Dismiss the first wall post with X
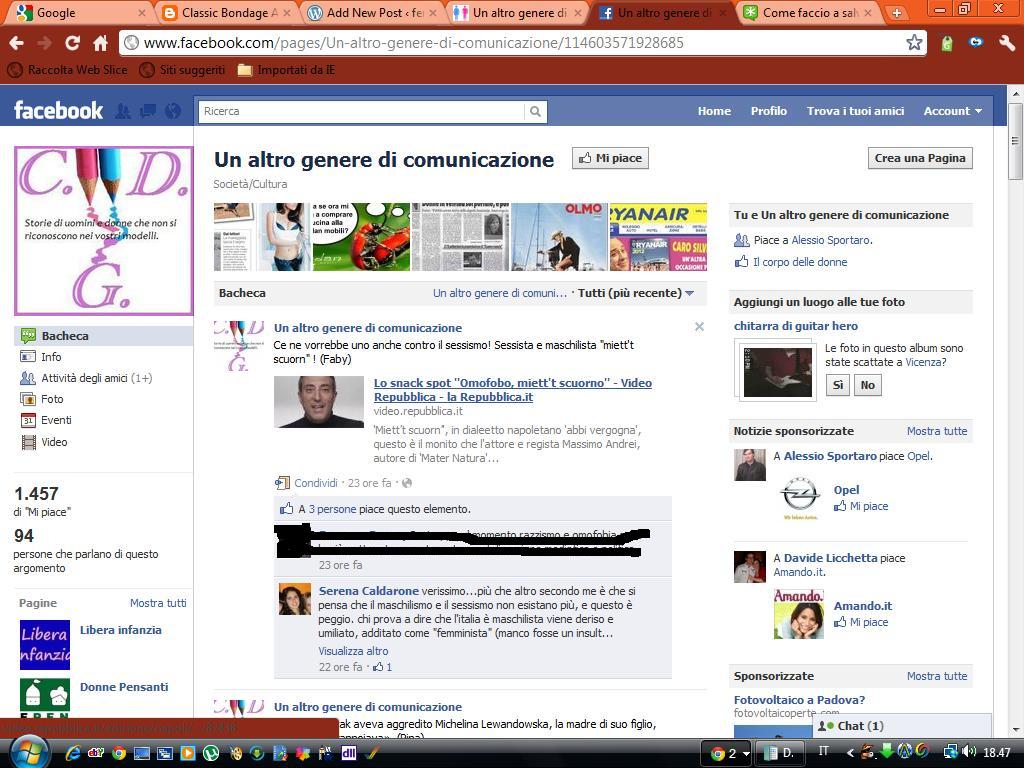The image size is (1024, 768). coord(699,327)
